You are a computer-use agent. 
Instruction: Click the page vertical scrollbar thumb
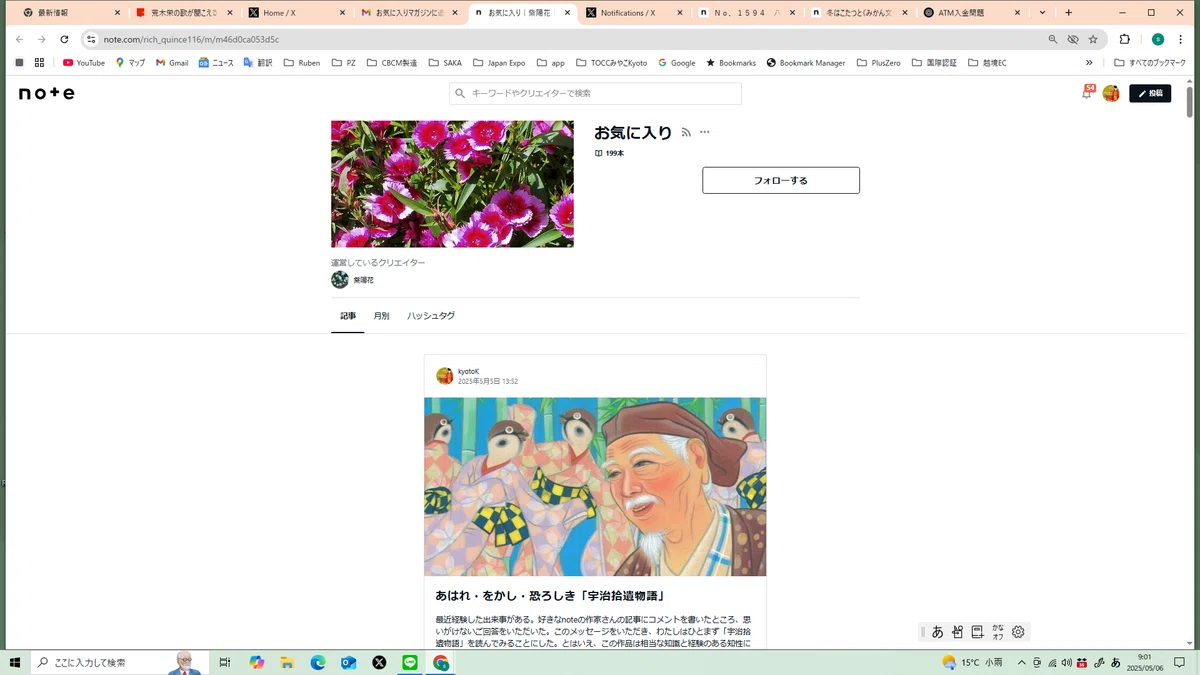1190,101
